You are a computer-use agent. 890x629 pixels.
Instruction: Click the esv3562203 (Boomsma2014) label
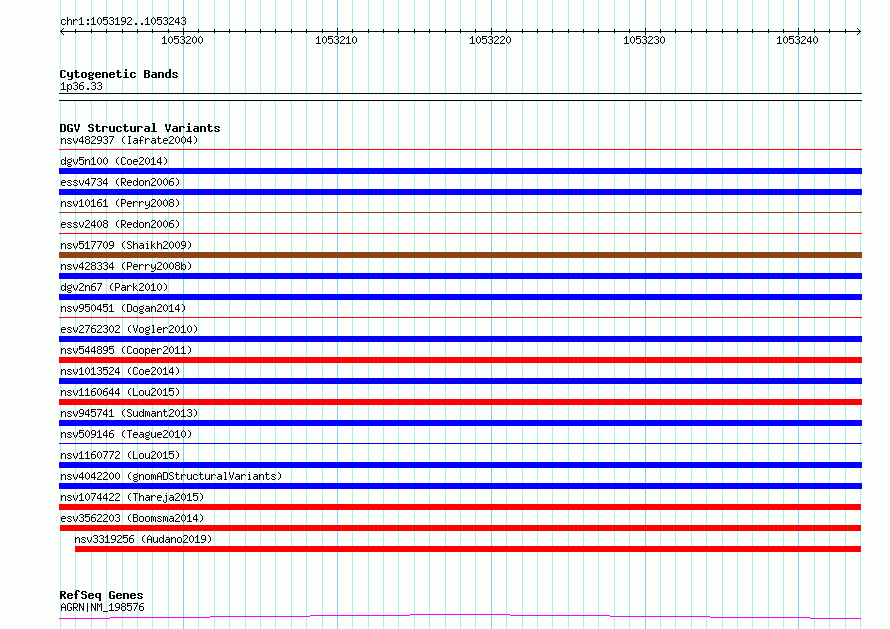tap(132, 518)
